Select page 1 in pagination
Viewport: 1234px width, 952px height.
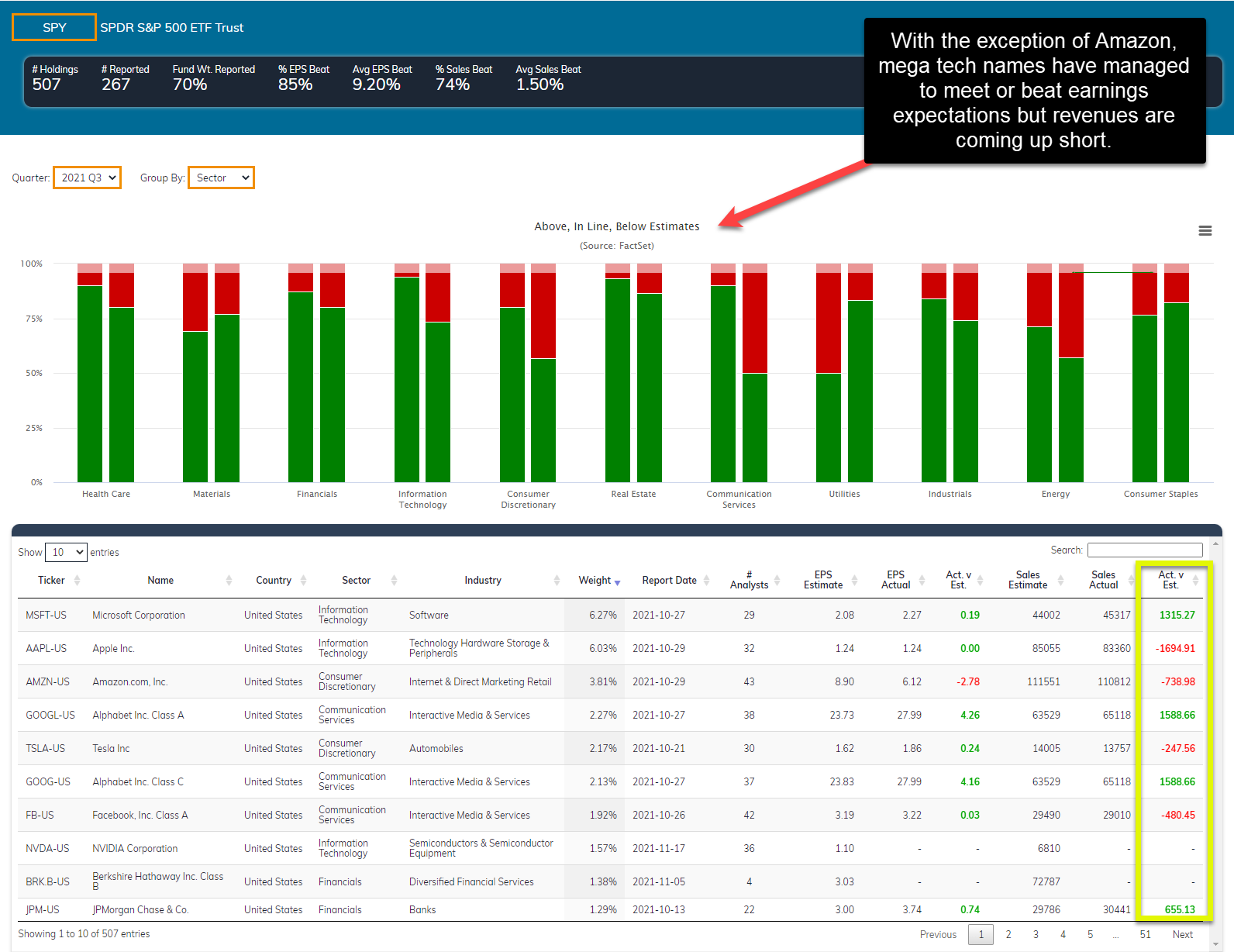click(x=981, y=934)
